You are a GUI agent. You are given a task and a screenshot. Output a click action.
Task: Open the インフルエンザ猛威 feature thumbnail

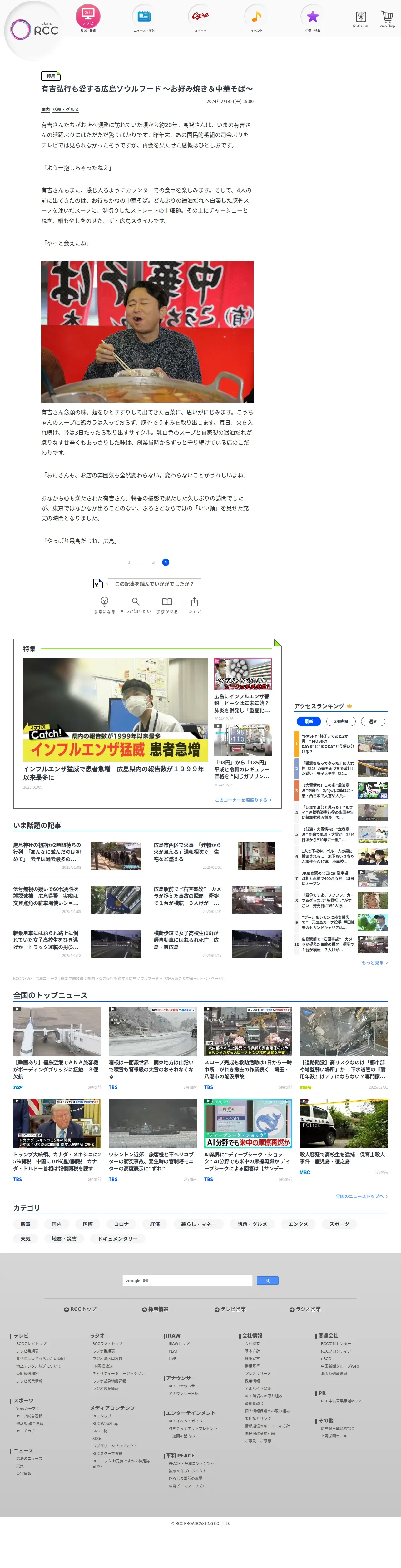(x=116, y=710)
